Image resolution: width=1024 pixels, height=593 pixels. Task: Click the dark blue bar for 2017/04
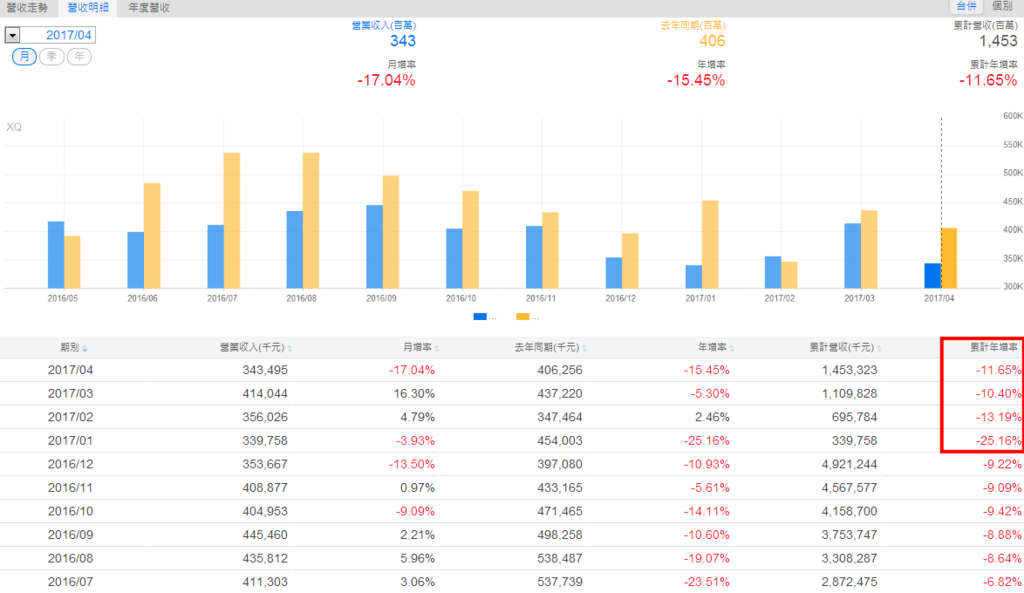coord(933,276)
